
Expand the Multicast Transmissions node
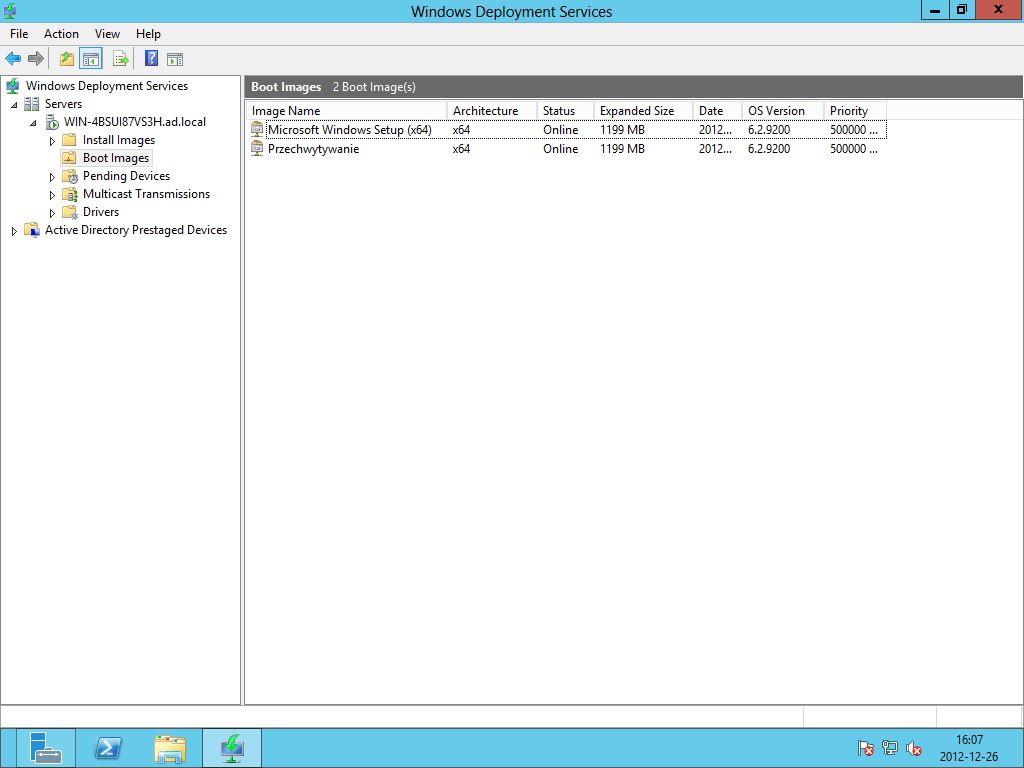click(52, 195)
